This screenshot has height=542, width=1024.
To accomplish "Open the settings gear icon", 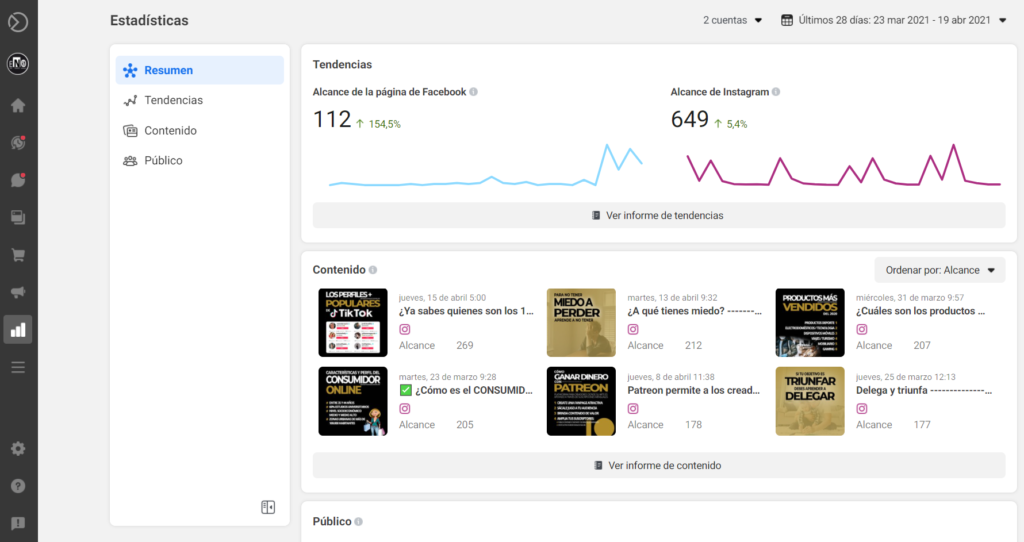I will tap(18, 449).
